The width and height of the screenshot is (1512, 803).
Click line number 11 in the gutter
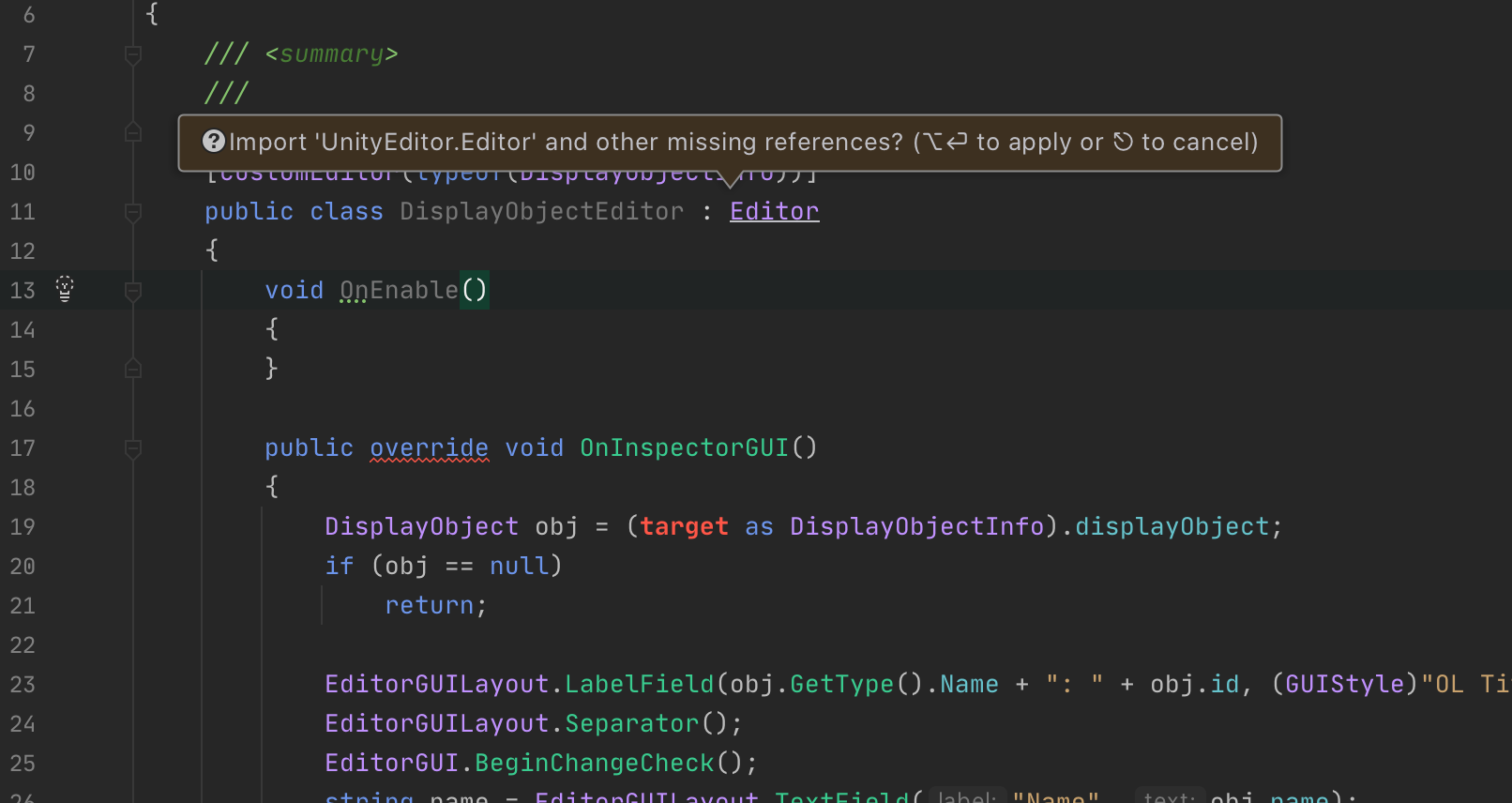pyautogui.click(x=23, y=212)
